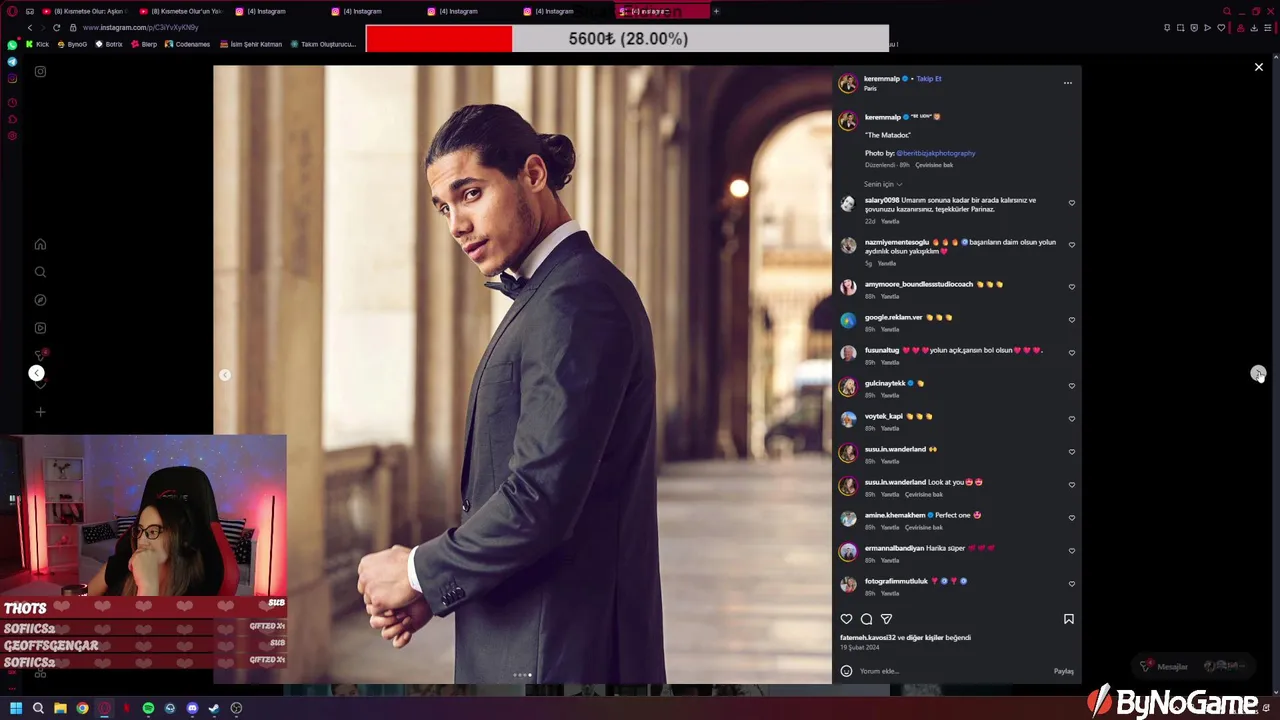Open Instagram logo in left sidebar
Viewport: 1280px width, 720px height.
(x=40, y=72)
